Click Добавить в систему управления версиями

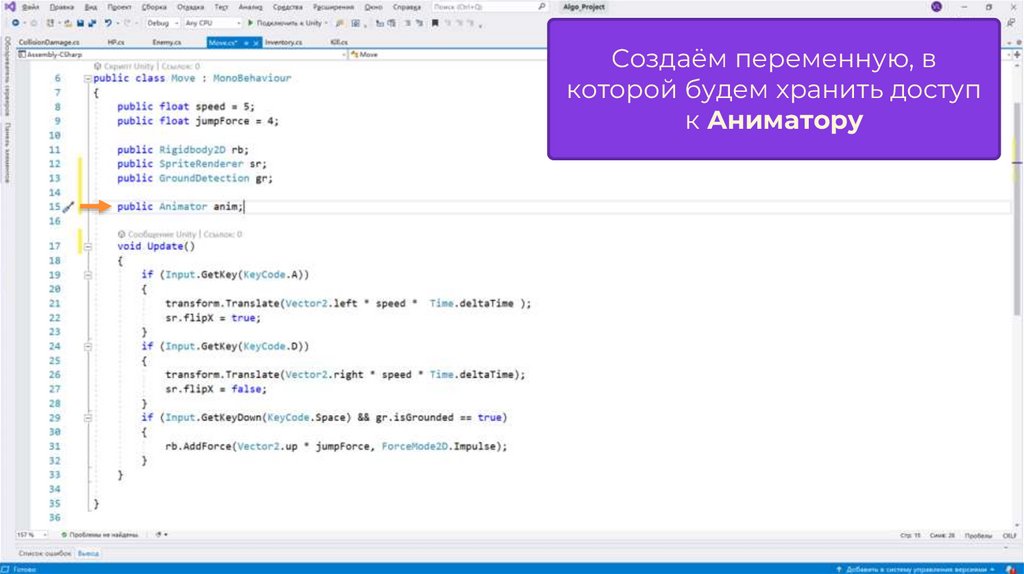914,569
